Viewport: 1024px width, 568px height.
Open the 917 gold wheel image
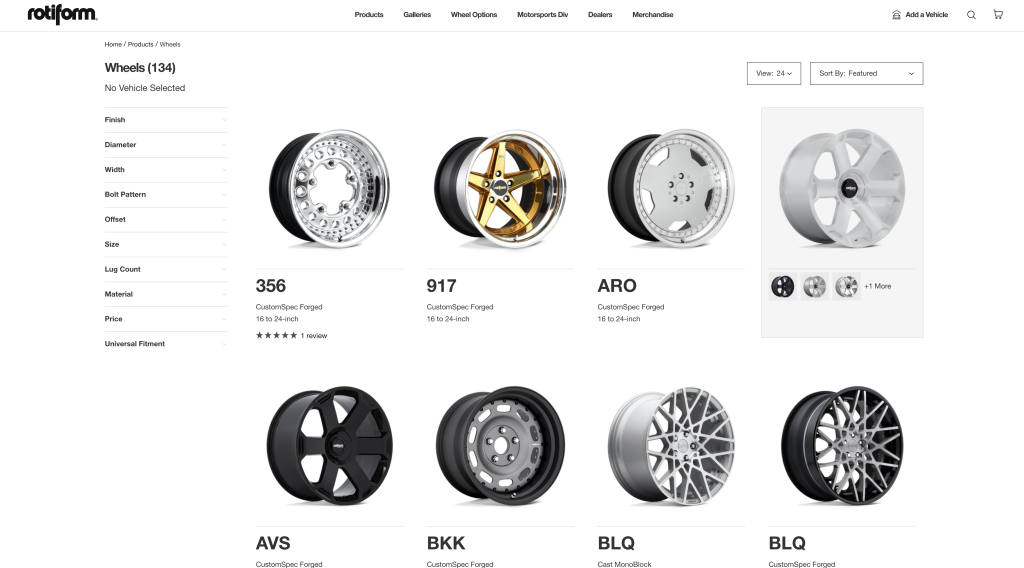point(500,189)
